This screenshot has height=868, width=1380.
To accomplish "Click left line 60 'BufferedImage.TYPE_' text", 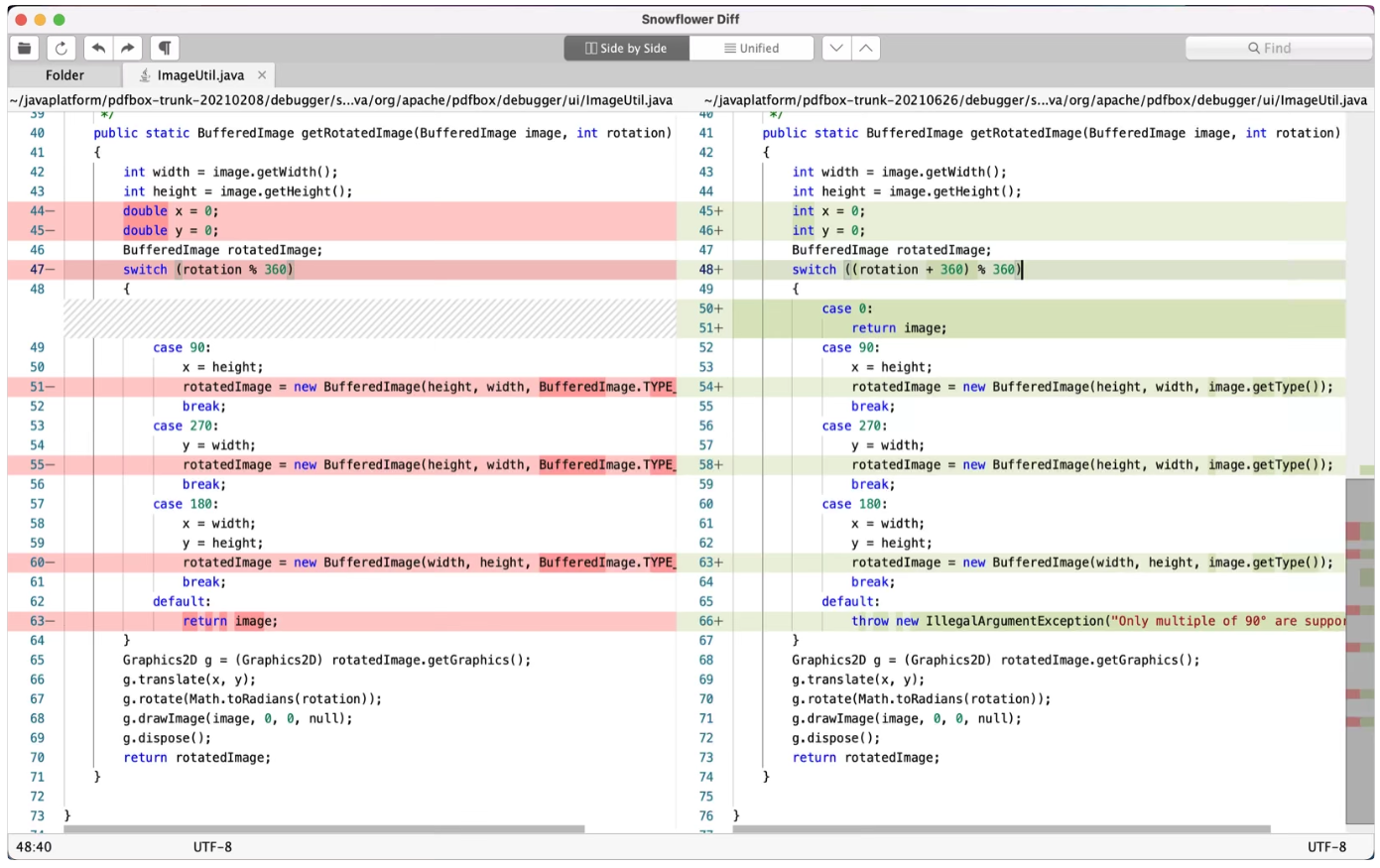I will coord(607,562).
